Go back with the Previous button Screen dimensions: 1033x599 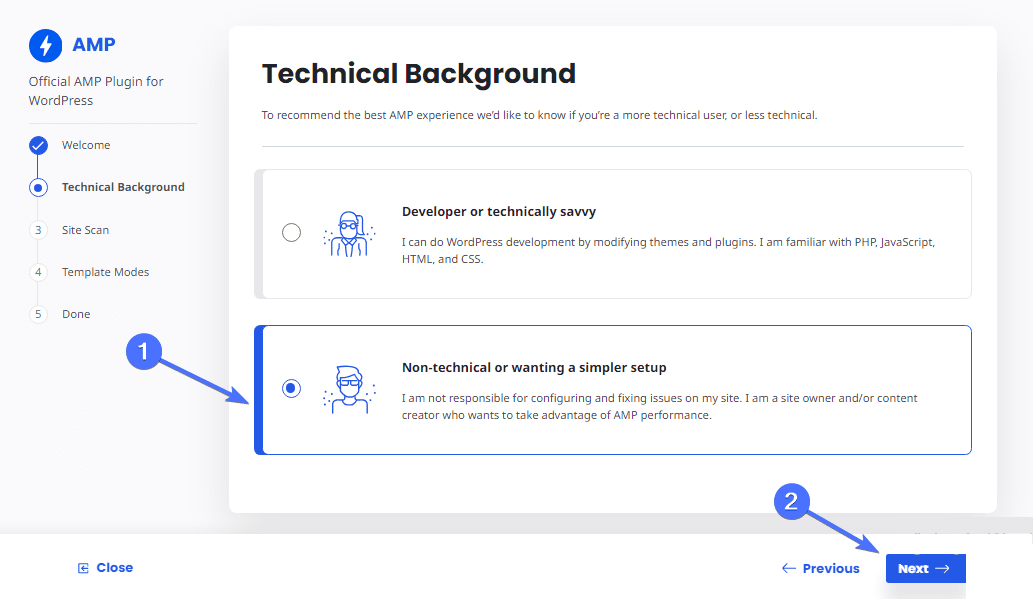click(x=821, y=568)
